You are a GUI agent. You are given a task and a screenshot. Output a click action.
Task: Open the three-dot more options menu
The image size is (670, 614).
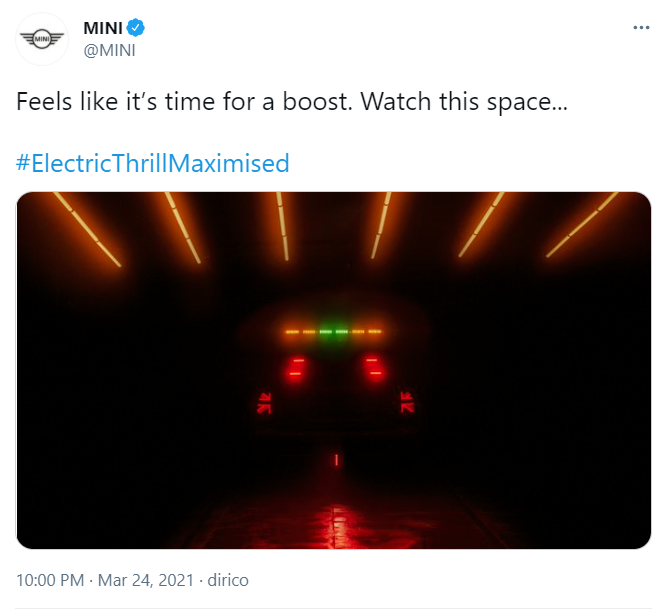(641, 28)
